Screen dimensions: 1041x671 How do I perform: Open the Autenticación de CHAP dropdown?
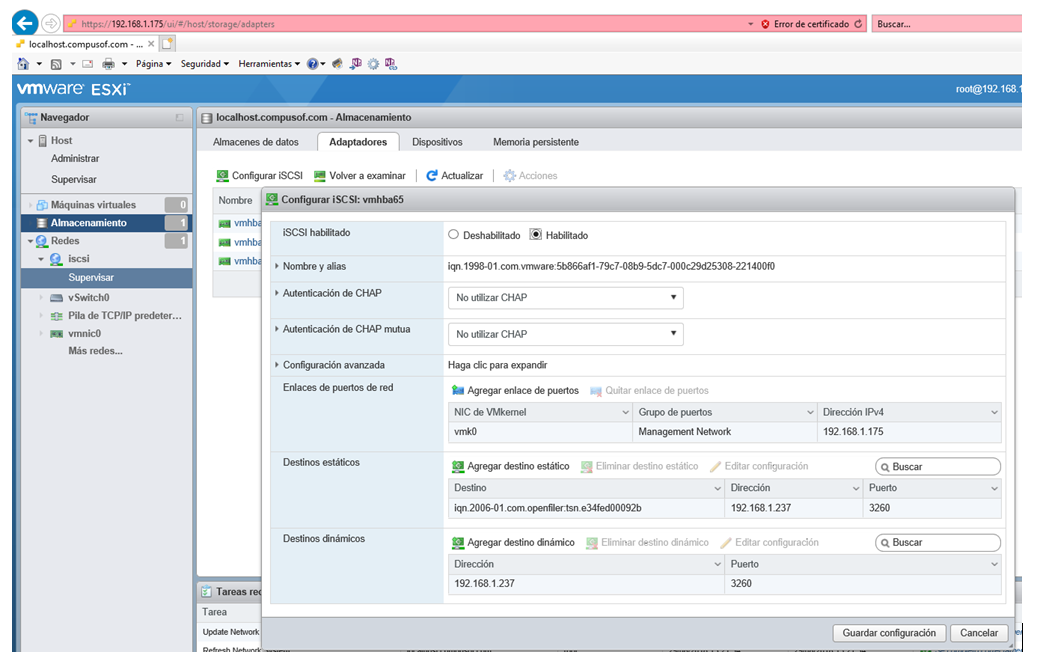(x=566, y=297)
